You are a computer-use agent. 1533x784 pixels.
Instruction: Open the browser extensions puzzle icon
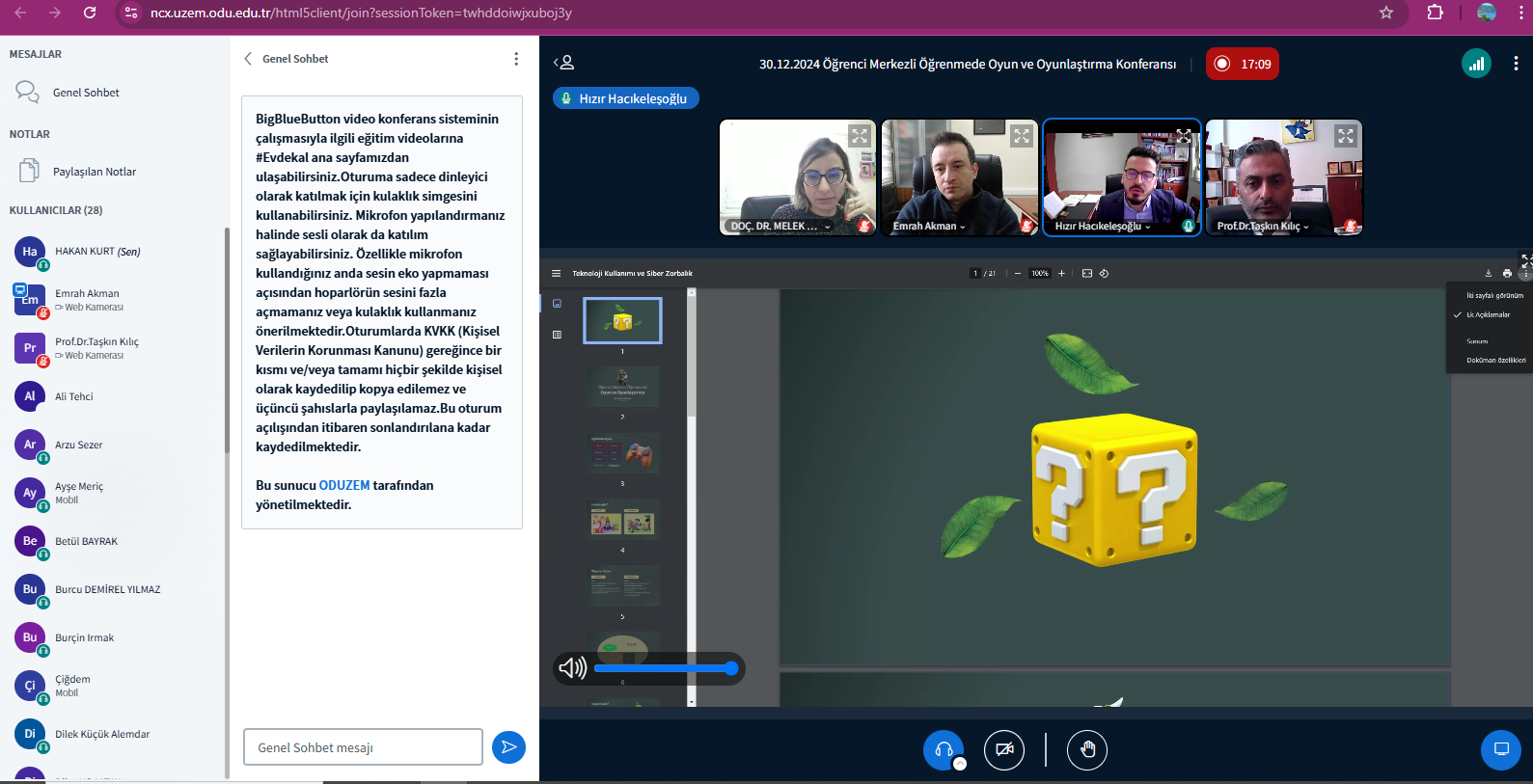click(1436, 13)
